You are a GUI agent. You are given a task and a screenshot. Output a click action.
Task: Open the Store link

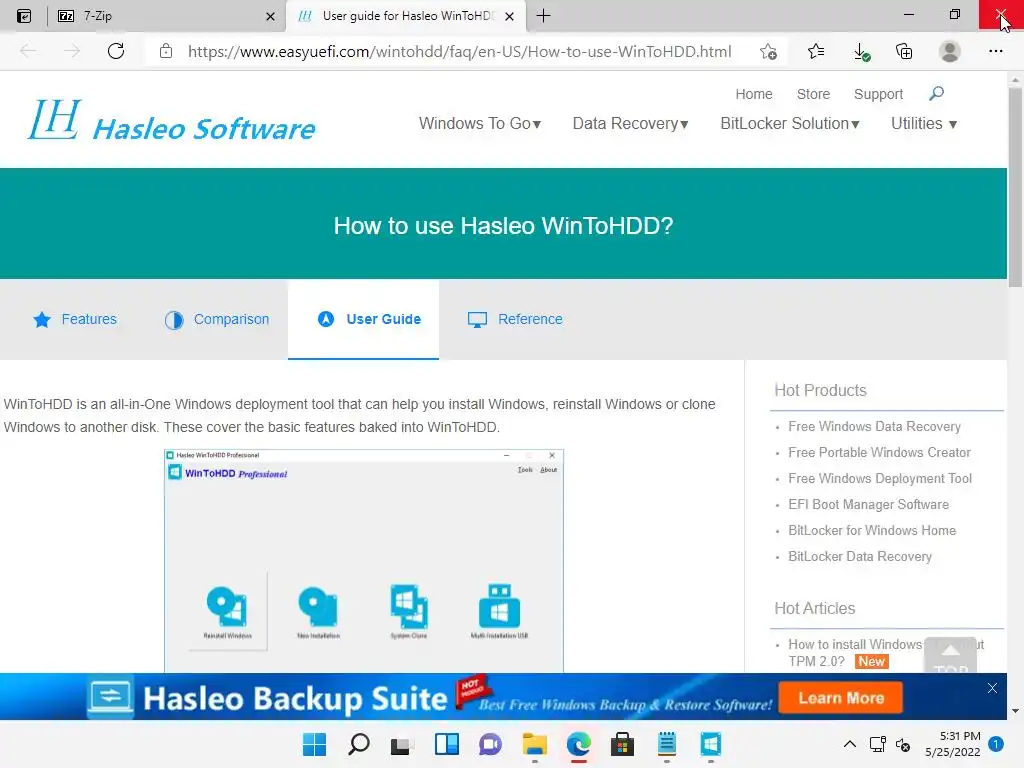coord(813,94)
